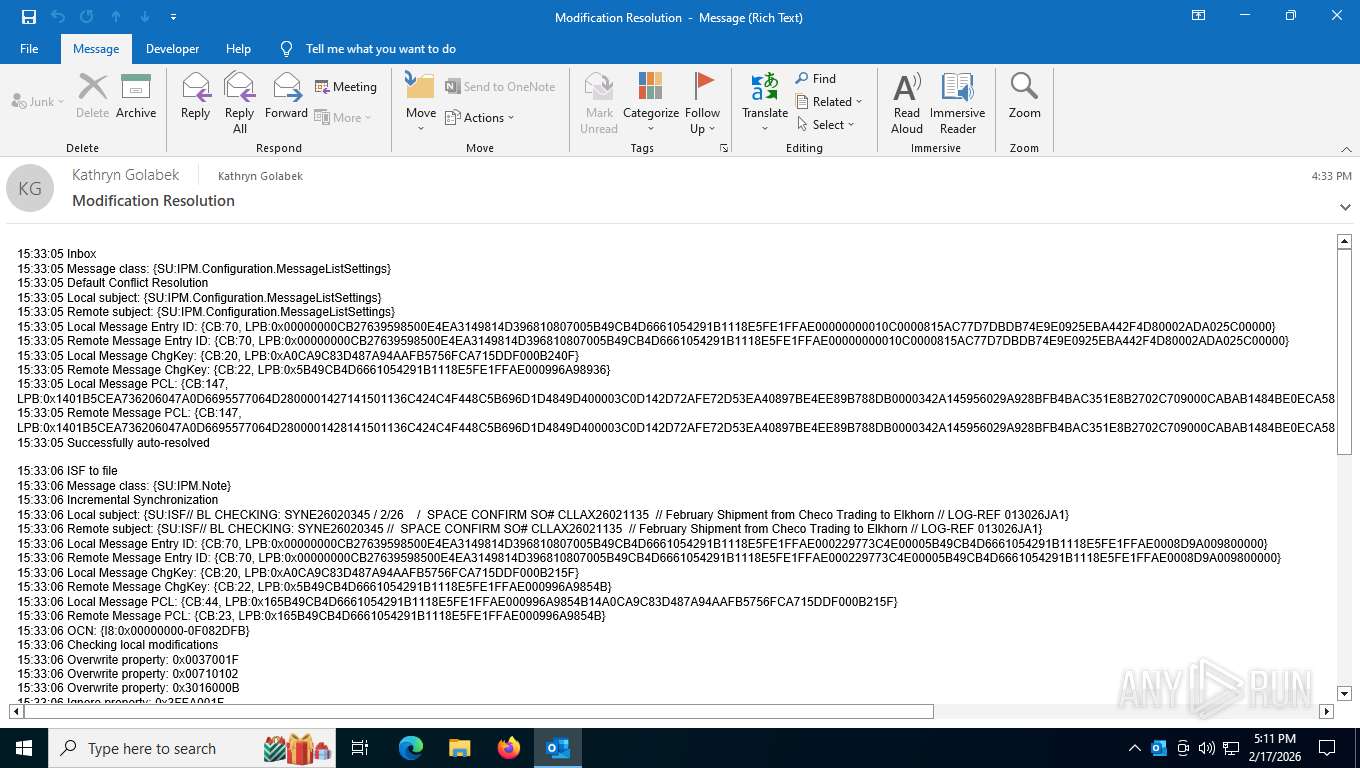Click sender name Kathryn Golabek
The image size is (1360, 768).
tap(125, 174)
